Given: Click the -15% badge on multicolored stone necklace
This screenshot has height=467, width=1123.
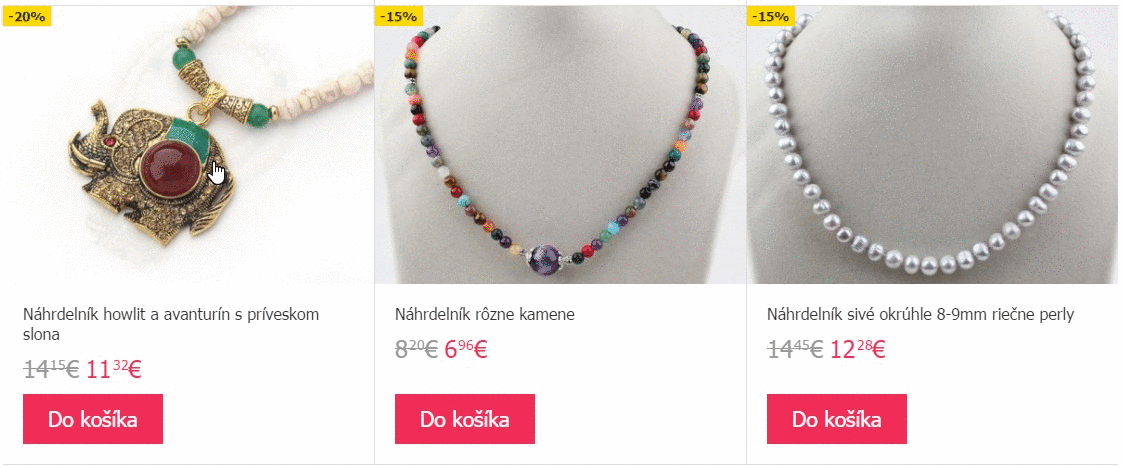Looking at the screenshot, I should (x=399, y=16).
